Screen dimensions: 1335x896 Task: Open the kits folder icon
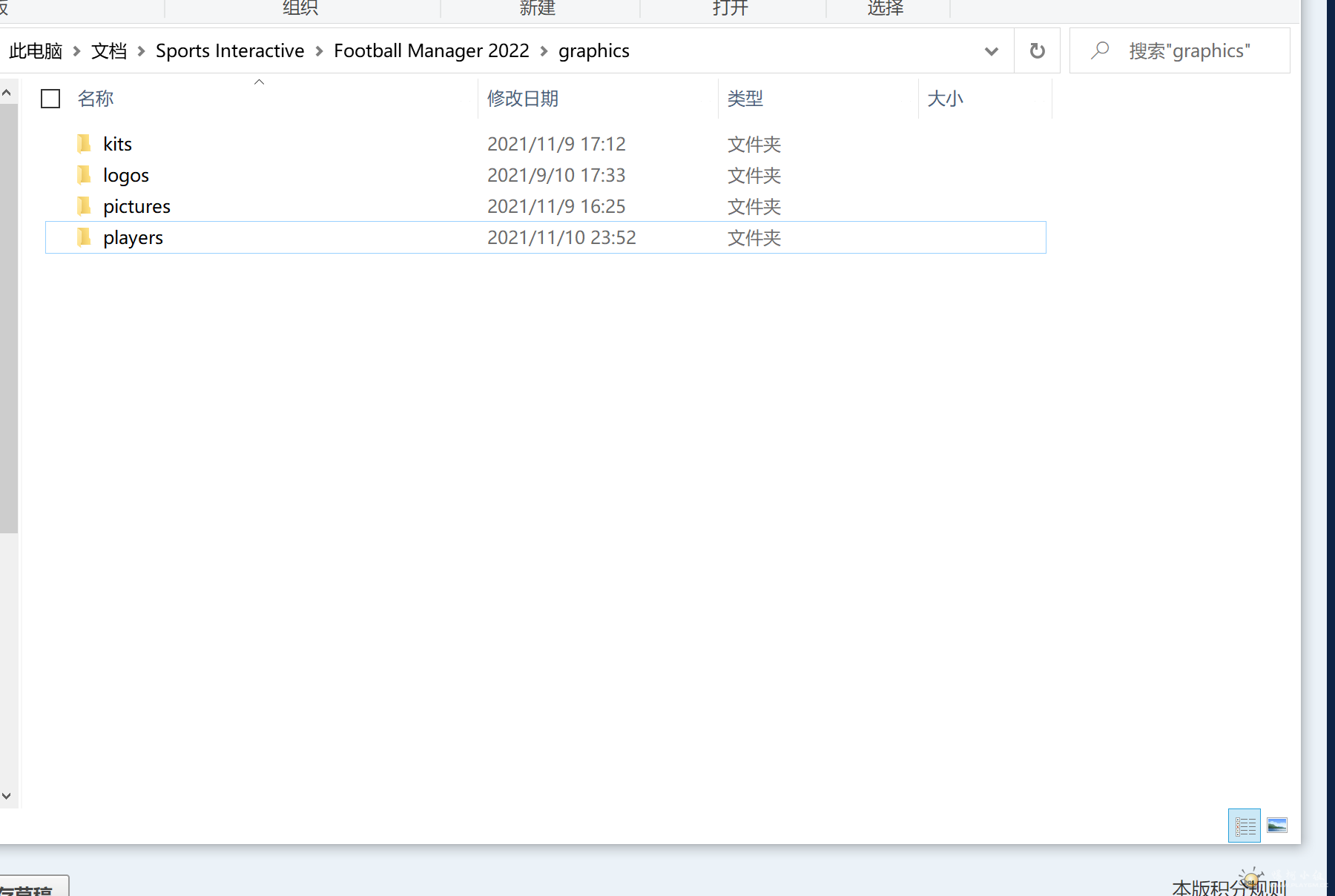pos(84,143)
